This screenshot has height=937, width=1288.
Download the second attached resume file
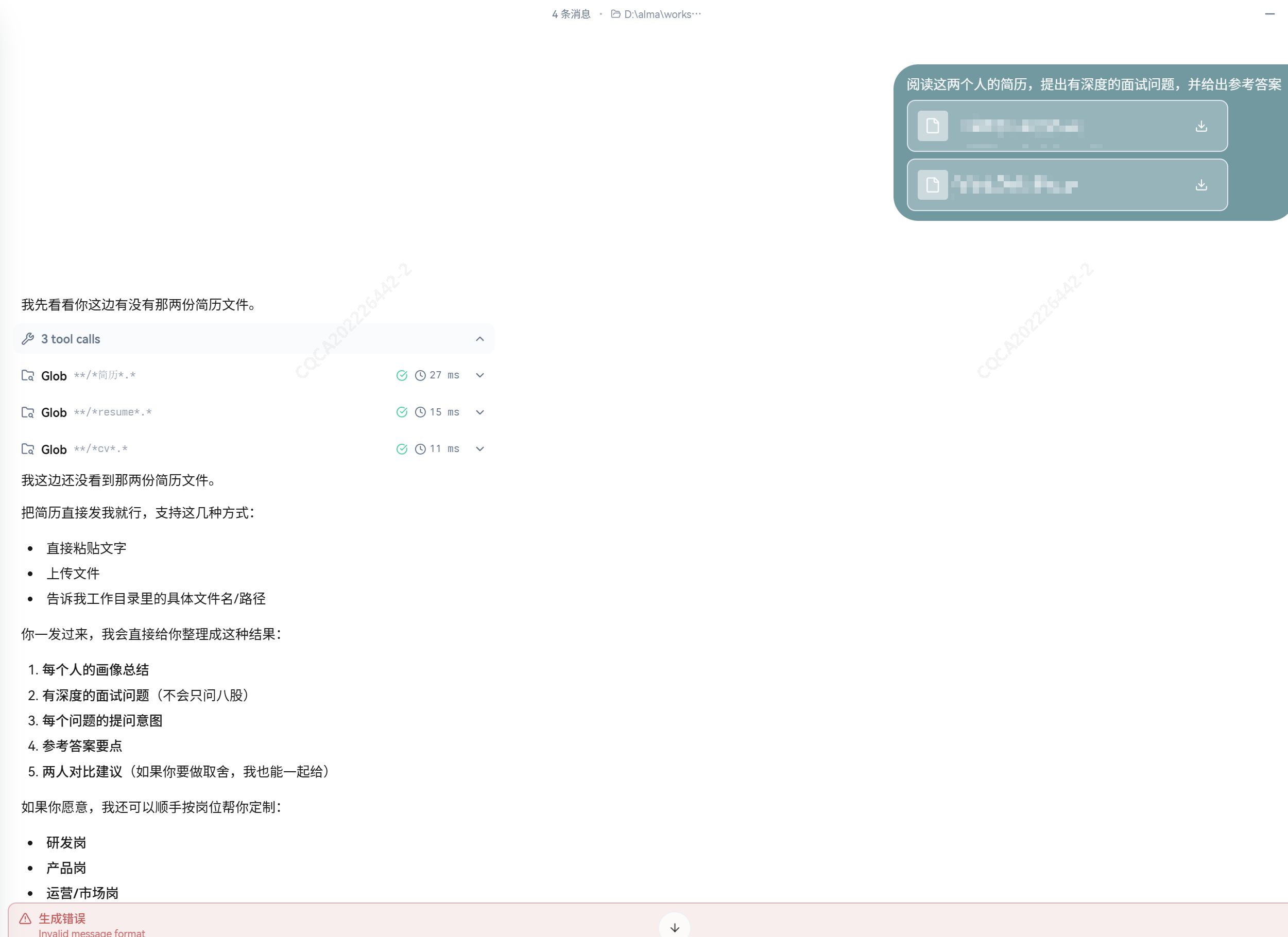[1200, 185]
